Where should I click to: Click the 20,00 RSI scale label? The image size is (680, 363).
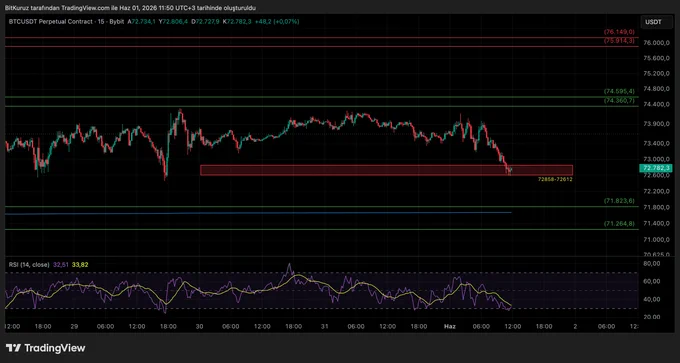[651, 317]
